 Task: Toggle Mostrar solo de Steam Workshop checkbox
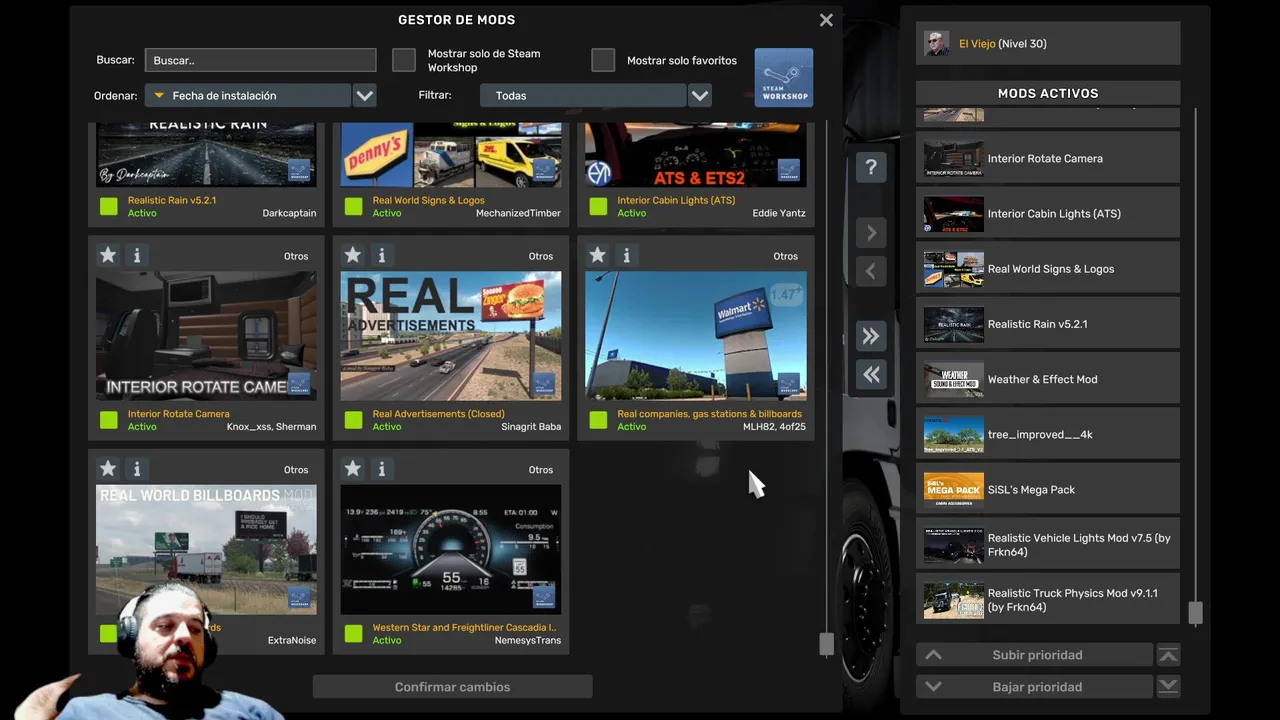pyautogui.click(x=404, y=60)
